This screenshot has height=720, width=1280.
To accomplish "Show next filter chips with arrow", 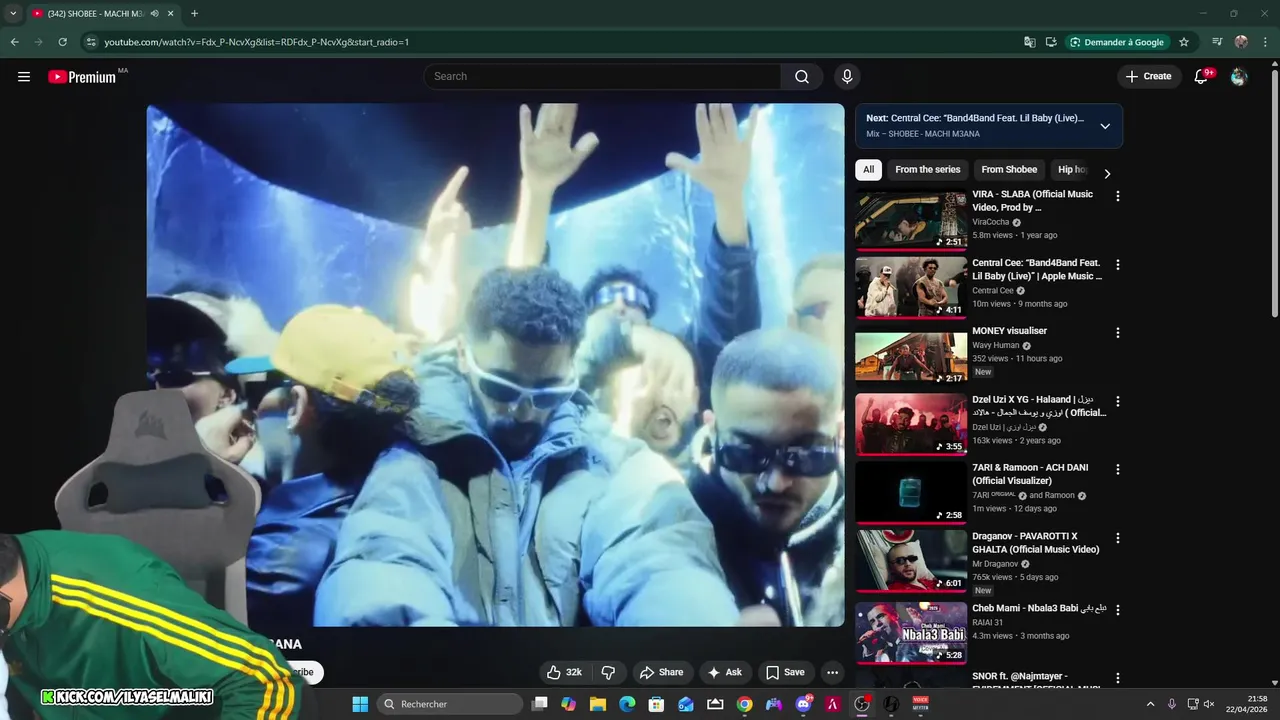I will pos(1107,173).
